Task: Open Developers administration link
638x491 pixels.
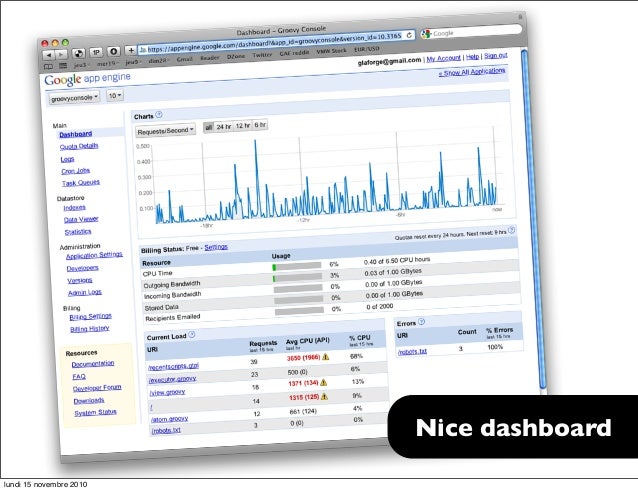Action: (83, 268)
